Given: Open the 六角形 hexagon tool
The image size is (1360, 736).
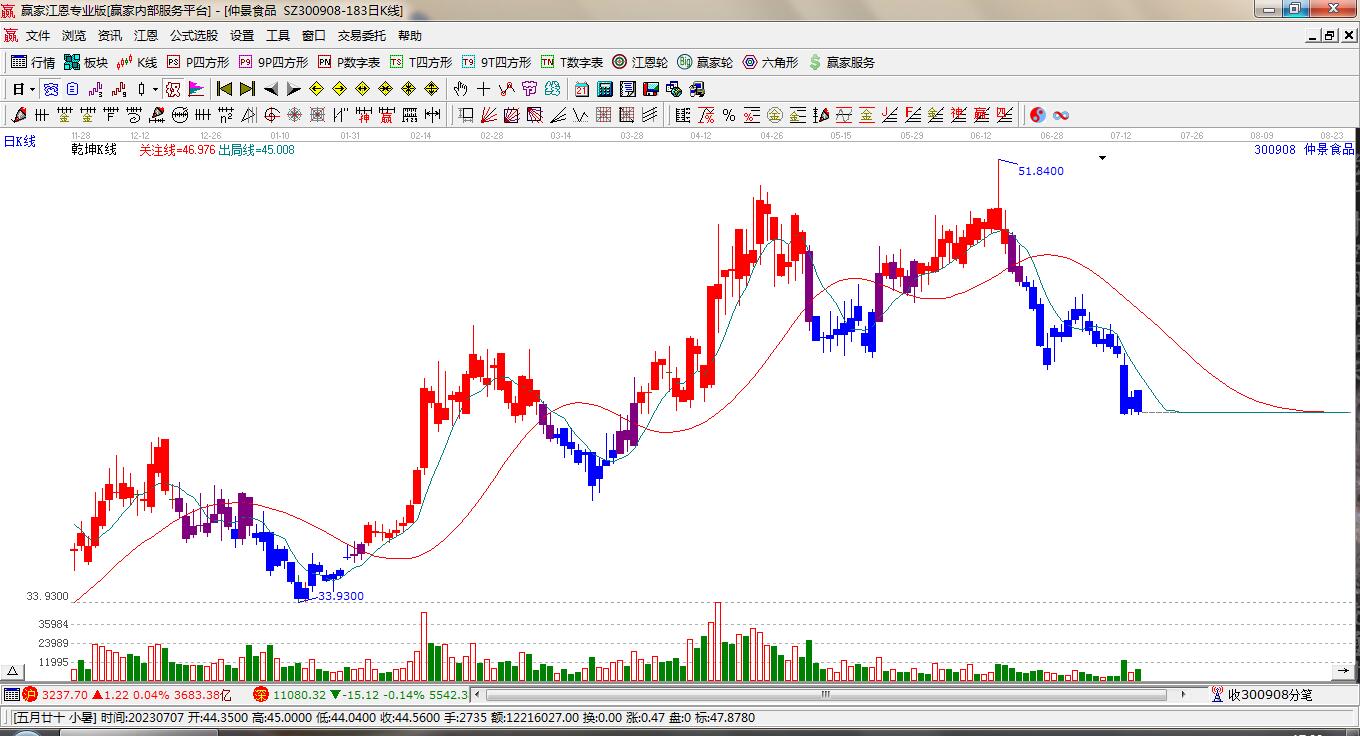Looking at the screenshot, I should click(770, 62).
